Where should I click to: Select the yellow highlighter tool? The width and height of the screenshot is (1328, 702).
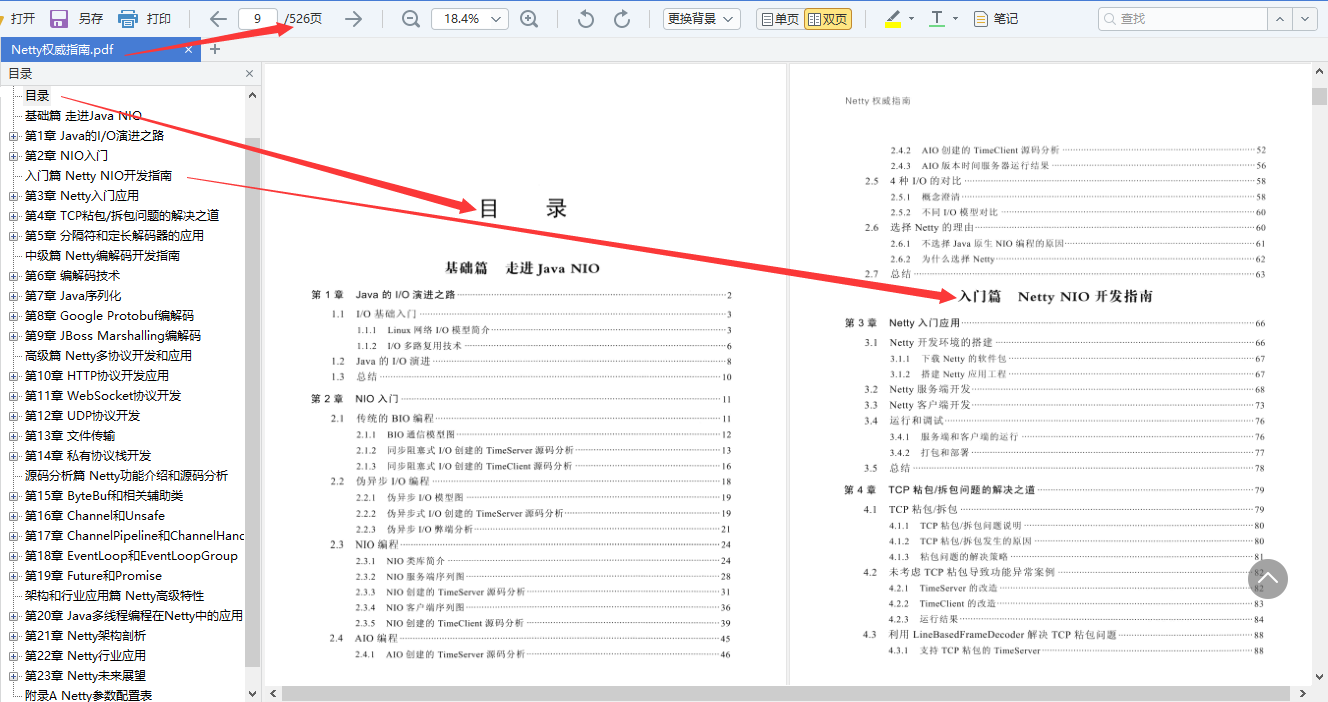[x=893, y=18]
